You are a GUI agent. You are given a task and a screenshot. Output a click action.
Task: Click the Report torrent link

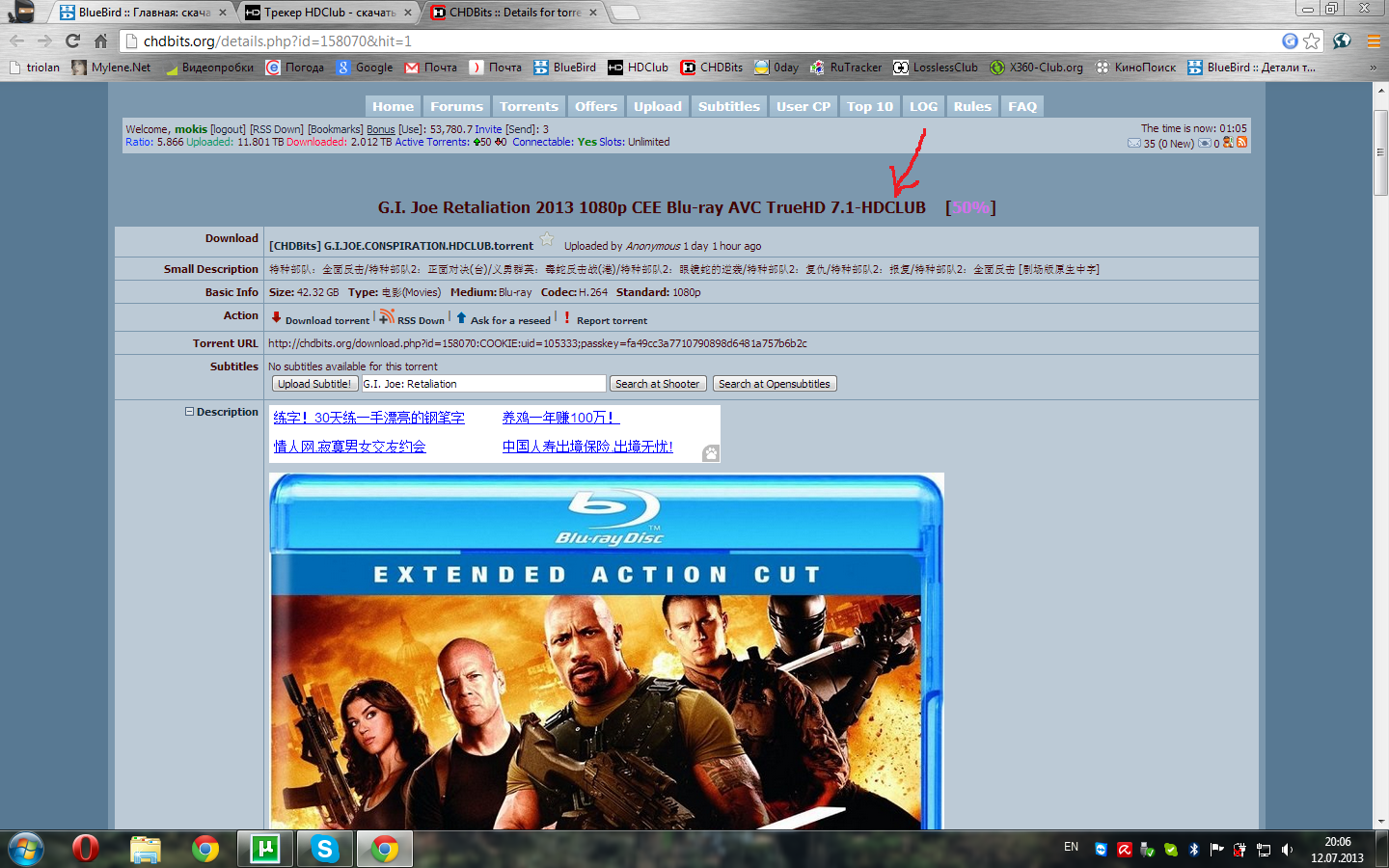[x=605, y=319]
